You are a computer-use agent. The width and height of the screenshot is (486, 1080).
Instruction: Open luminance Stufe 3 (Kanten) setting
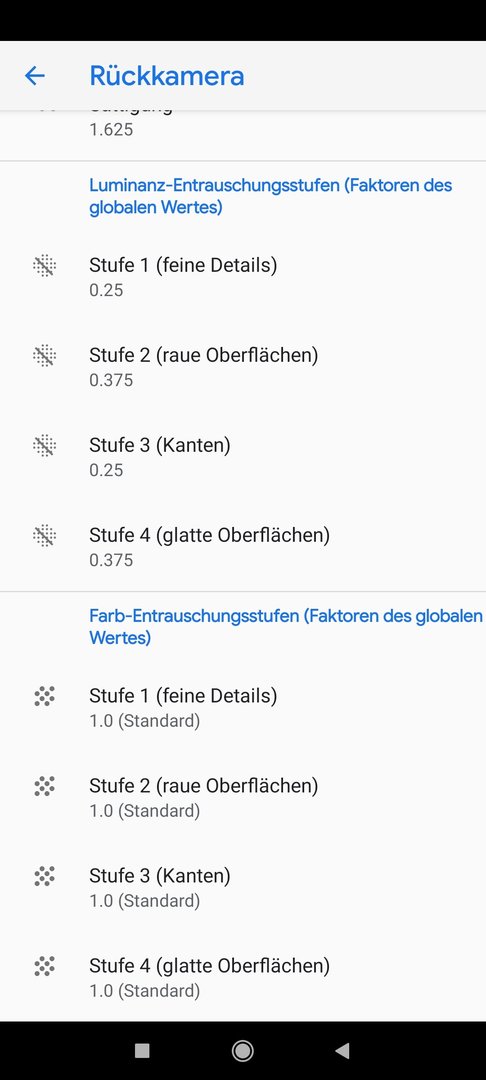pyautogui.click(x=243, y=457)
